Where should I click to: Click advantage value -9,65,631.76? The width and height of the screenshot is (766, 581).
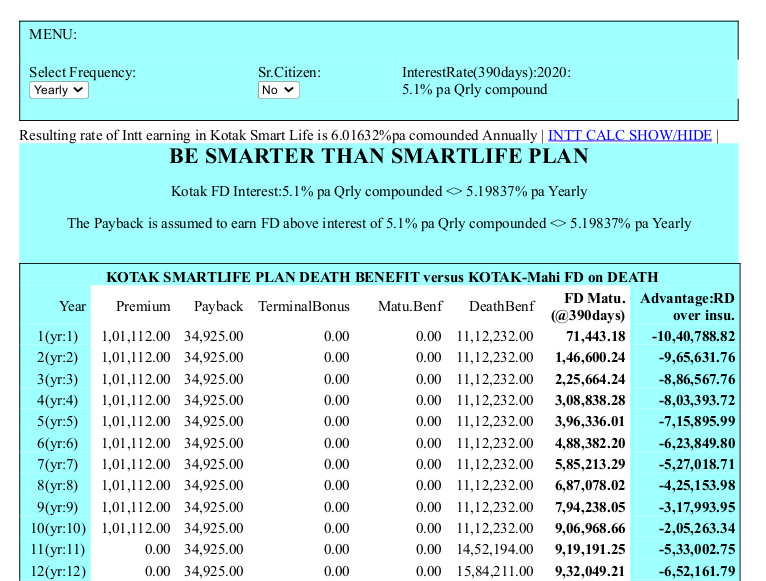point(697,358)
